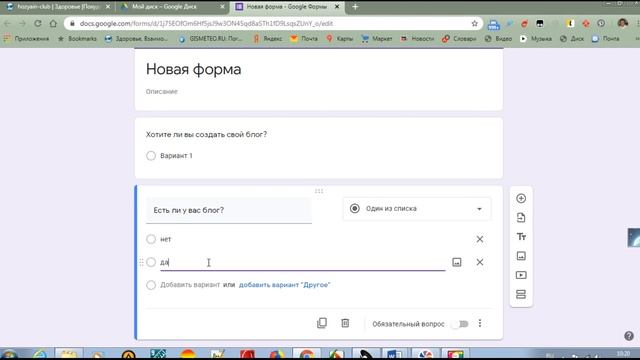
Task: Switch to the 'Мой диск - Google Диск' tab
Action: pos(172,7)
